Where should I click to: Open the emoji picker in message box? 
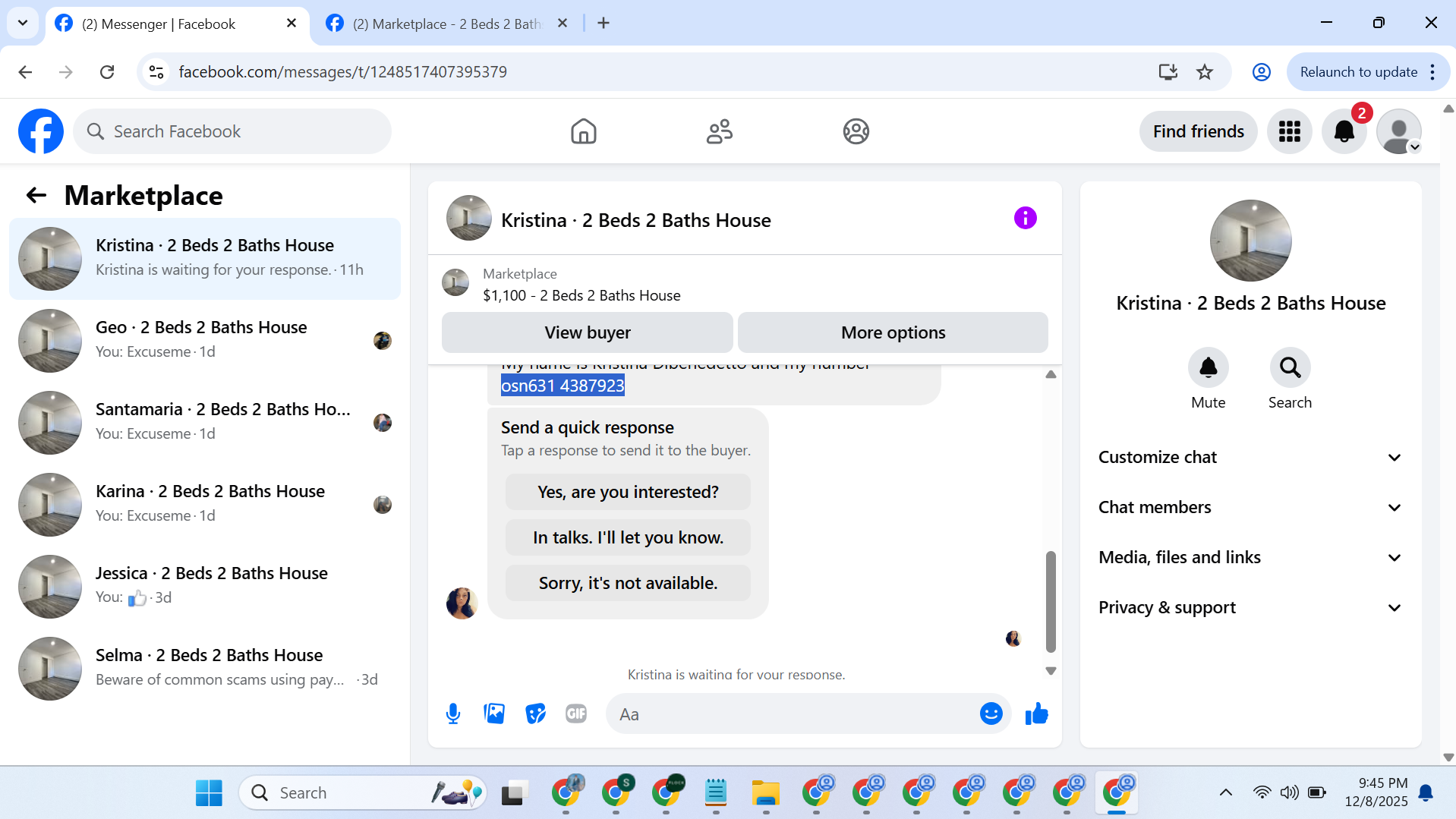click(991, 713)
